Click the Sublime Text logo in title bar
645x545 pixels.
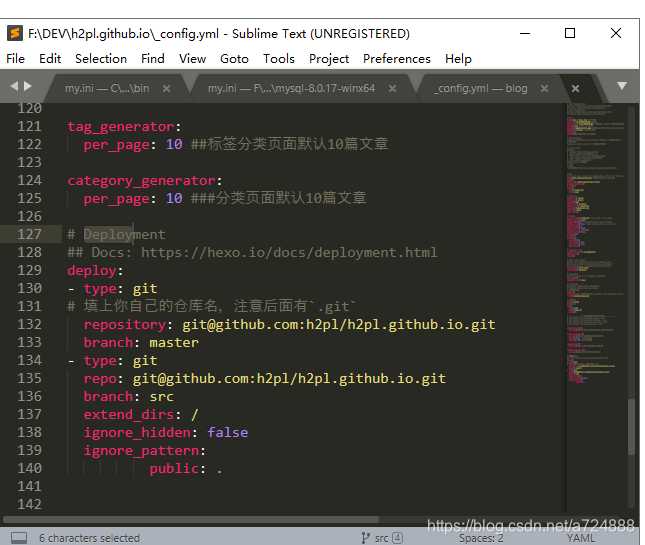point(15,33)
